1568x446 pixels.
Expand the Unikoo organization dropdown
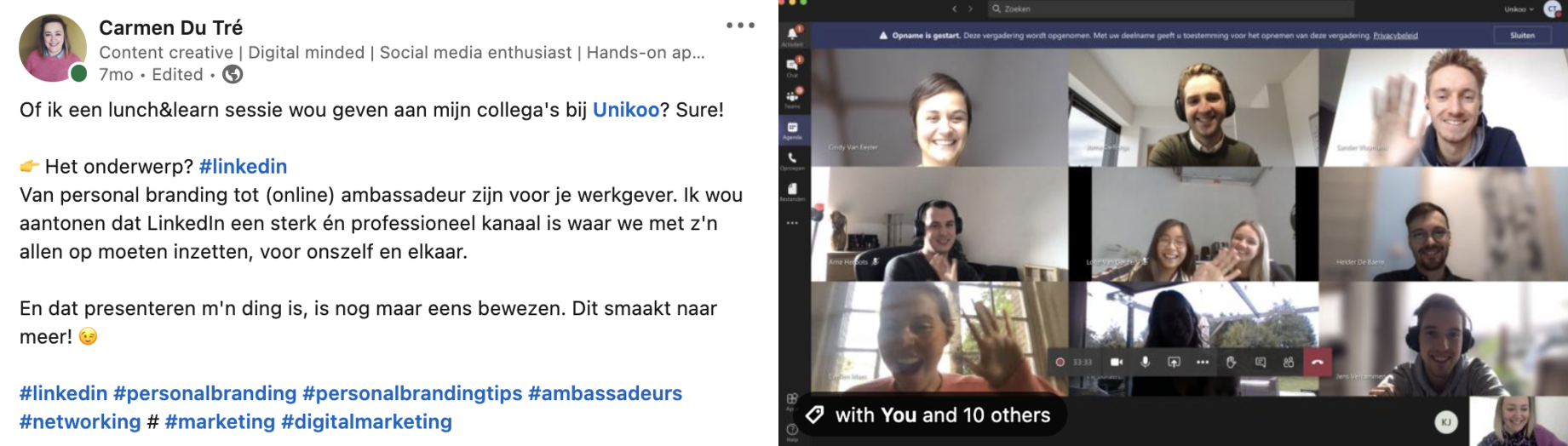coord(1519,9)
